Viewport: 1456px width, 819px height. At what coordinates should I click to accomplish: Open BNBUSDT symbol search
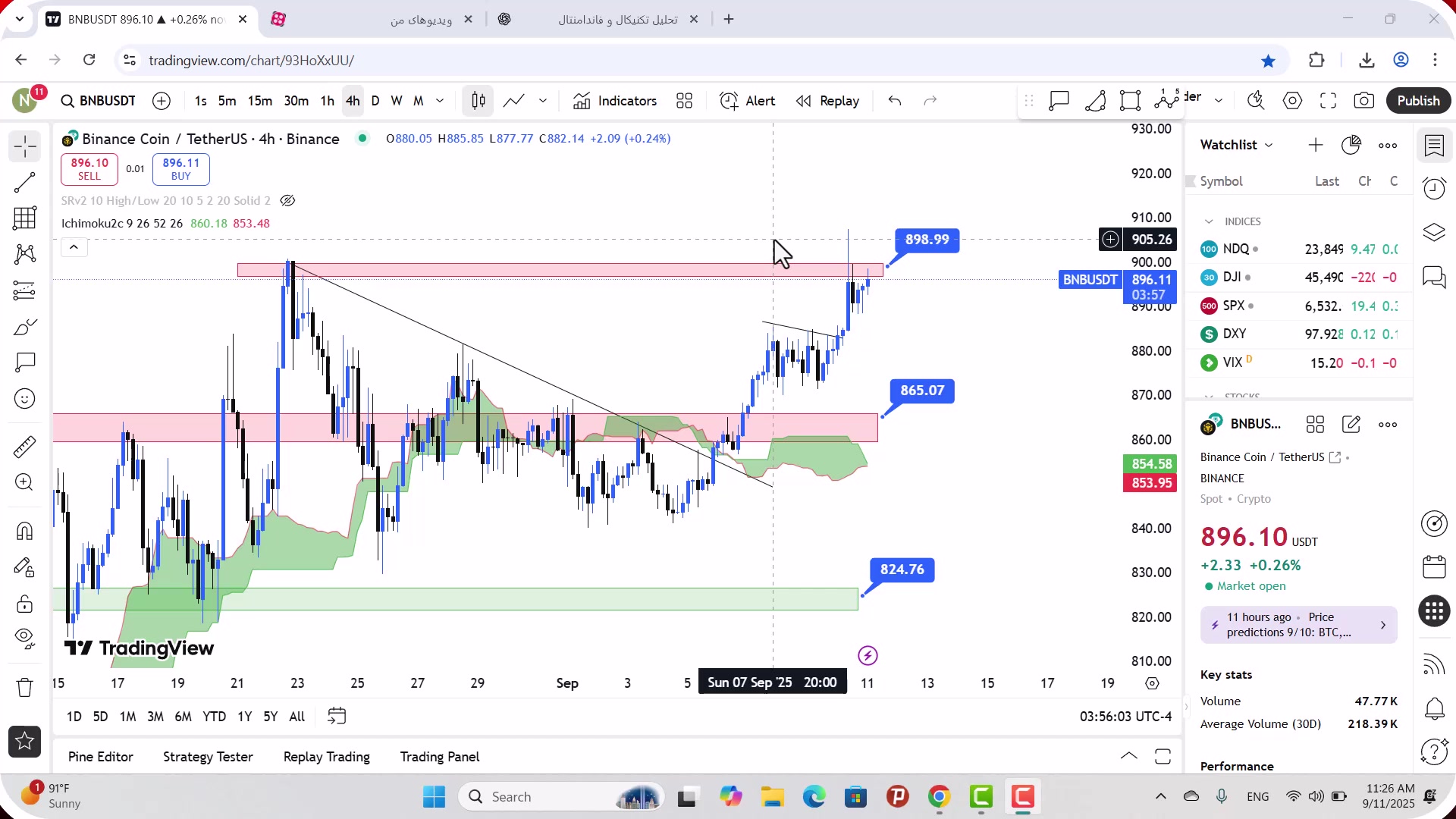pos(99,101)
